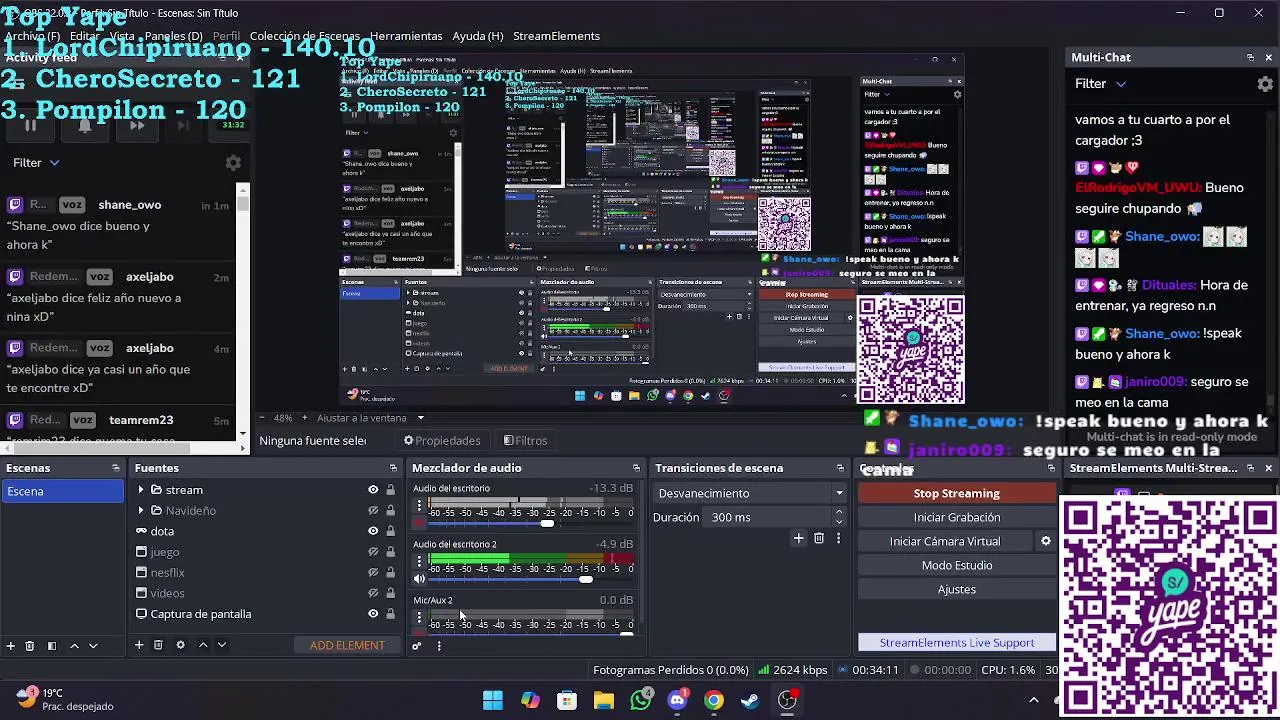
Task: Open the Multi-Chat Filter dropdown
Action: click(1101, 84)
